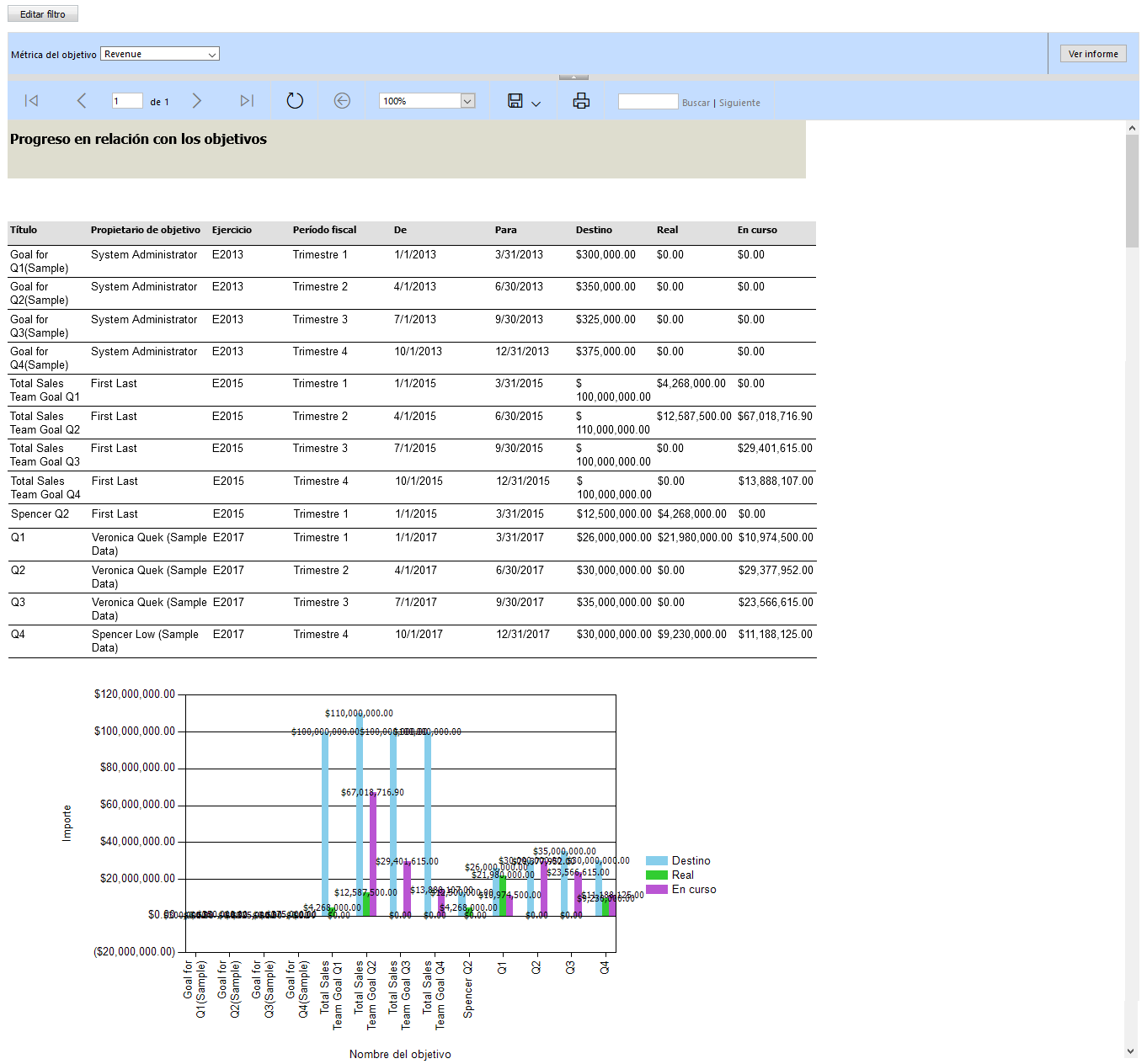Go to previous report page
The height and width of the screenshot is (1064, 1147).
81,101
